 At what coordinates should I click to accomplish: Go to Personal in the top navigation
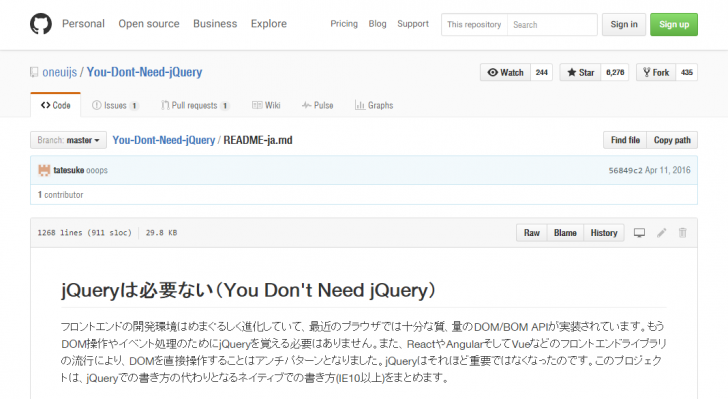[x=84, y=24]
